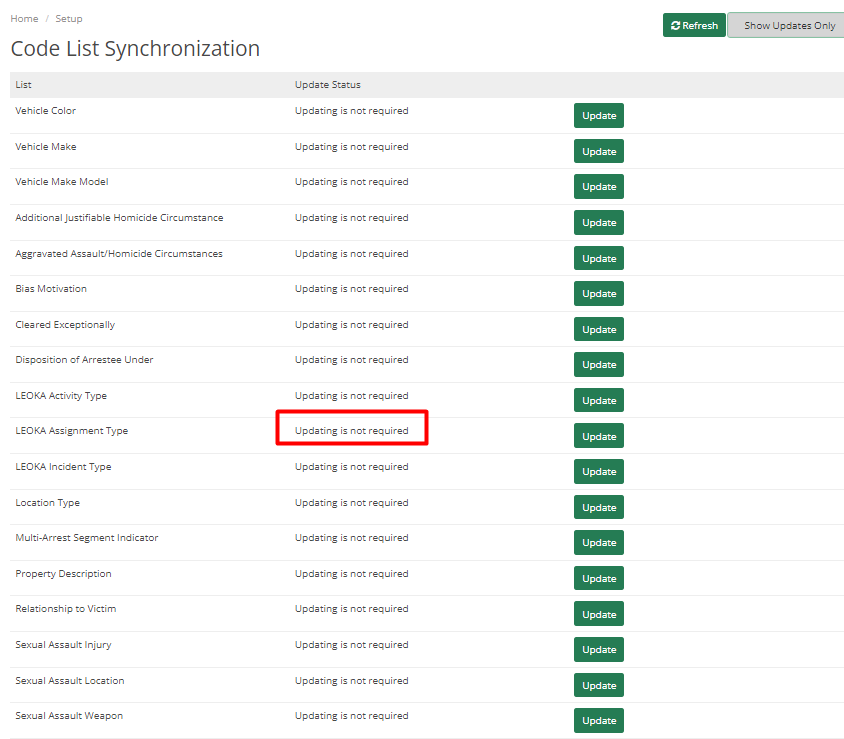Navigate to Setup via breadcrumb
The height and width of the screenshot is (739, 844).
coord(68,18)
